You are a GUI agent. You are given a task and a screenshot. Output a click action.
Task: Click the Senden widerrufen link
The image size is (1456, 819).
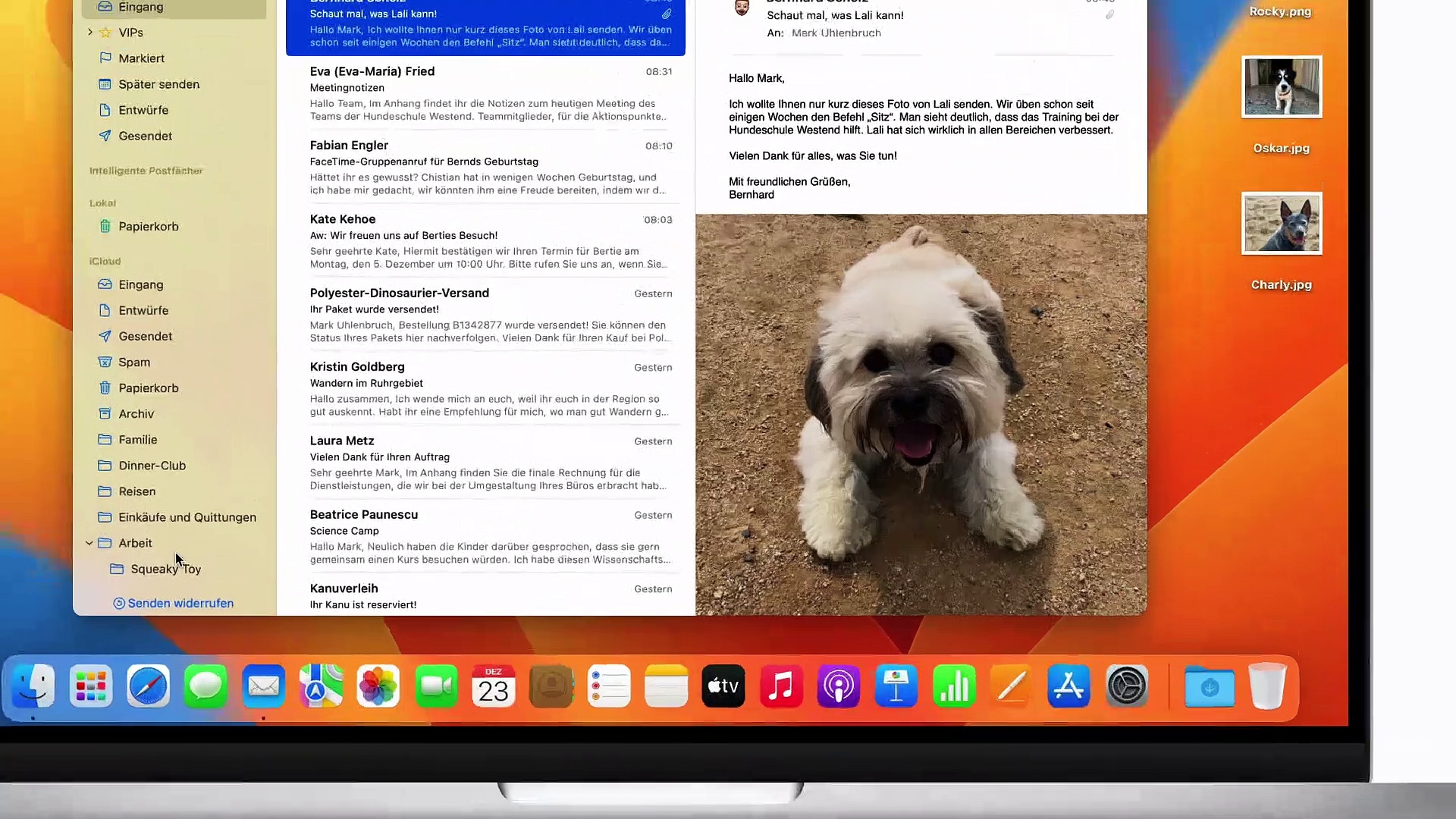click(180, 604)
